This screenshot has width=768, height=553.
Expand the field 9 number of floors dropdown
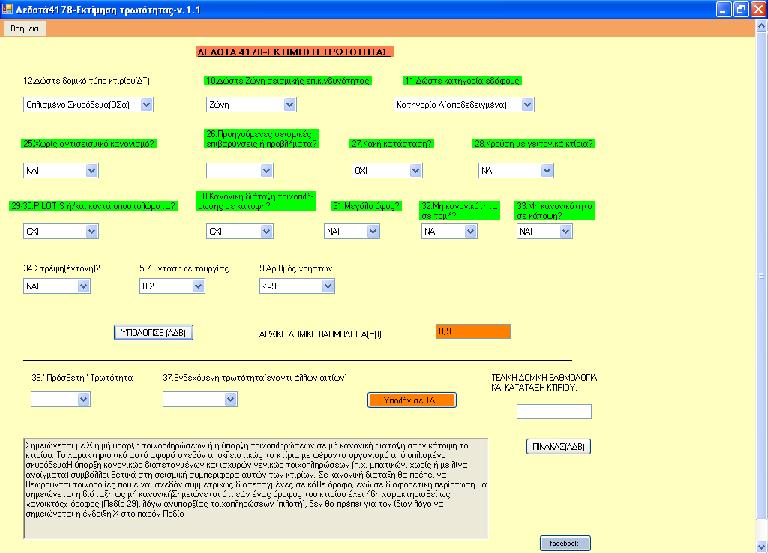click(x=326, y=286)
